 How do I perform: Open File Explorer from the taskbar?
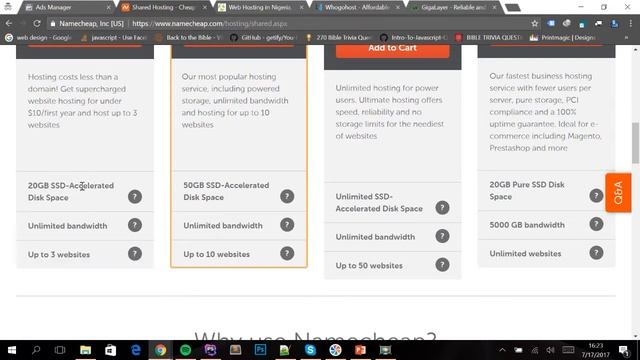[x=85, y=350]
